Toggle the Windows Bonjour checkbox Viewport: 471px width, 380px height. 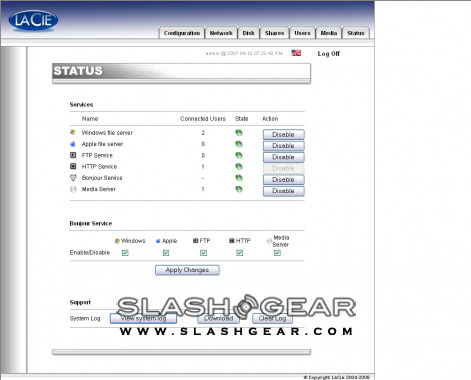tap(125, 253)
